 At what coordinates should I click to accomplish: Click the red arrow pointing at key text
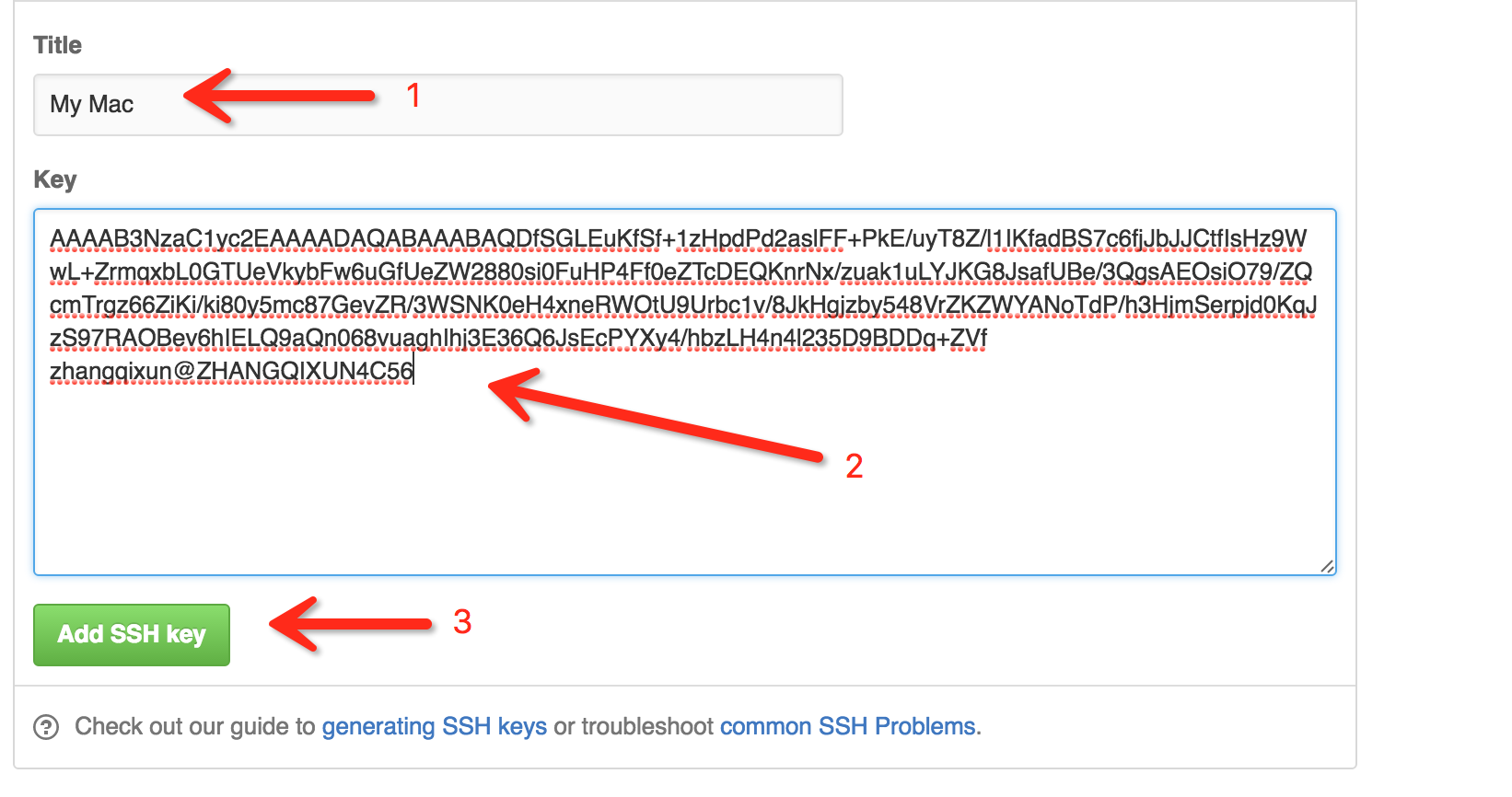pos(655,413)
